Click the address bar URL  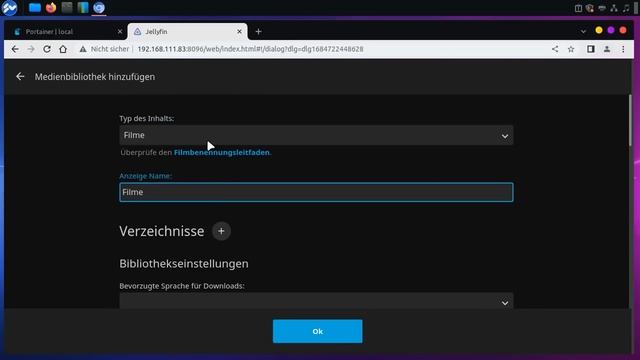pos(250,49)
